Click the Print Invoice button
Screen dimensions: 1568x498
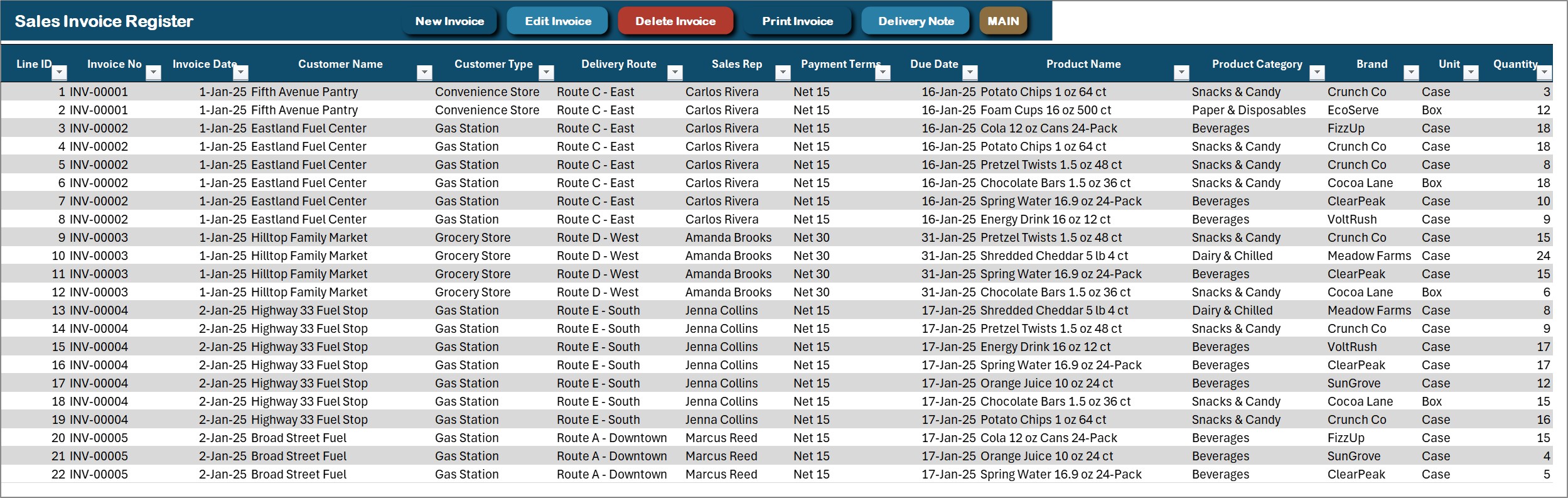coord(797,21)
